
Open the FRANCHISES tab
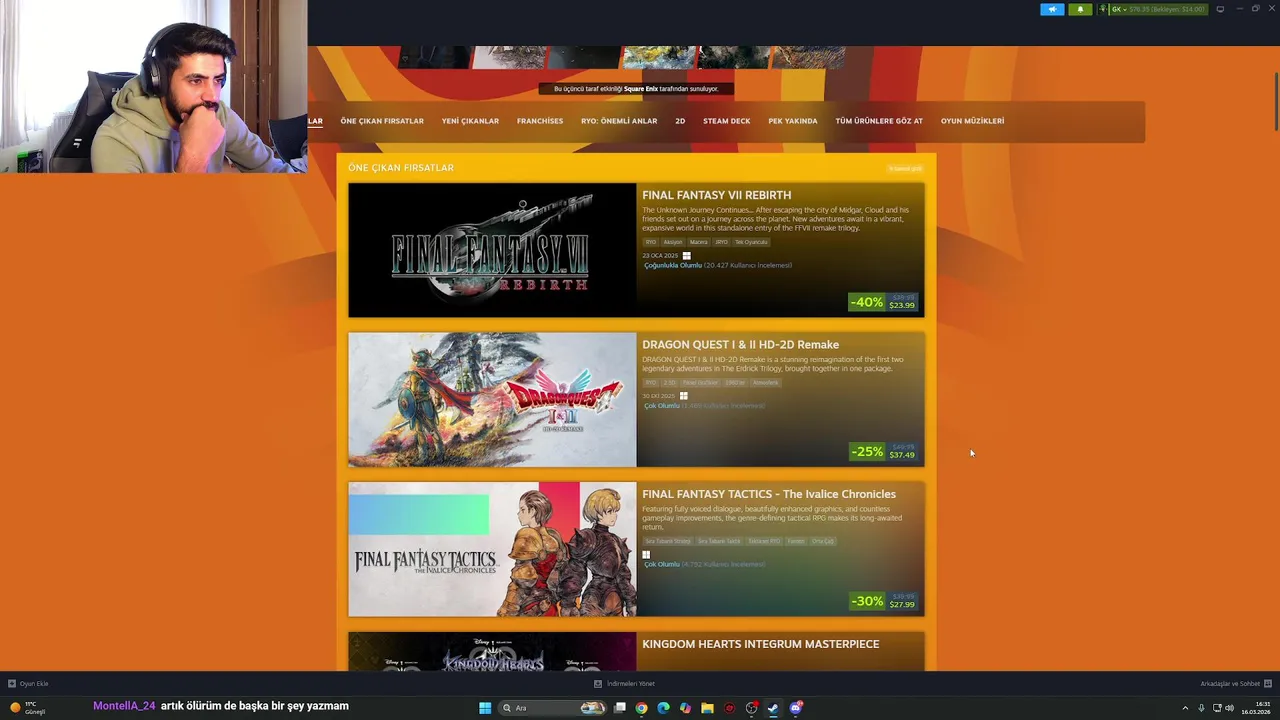point(540,121)
